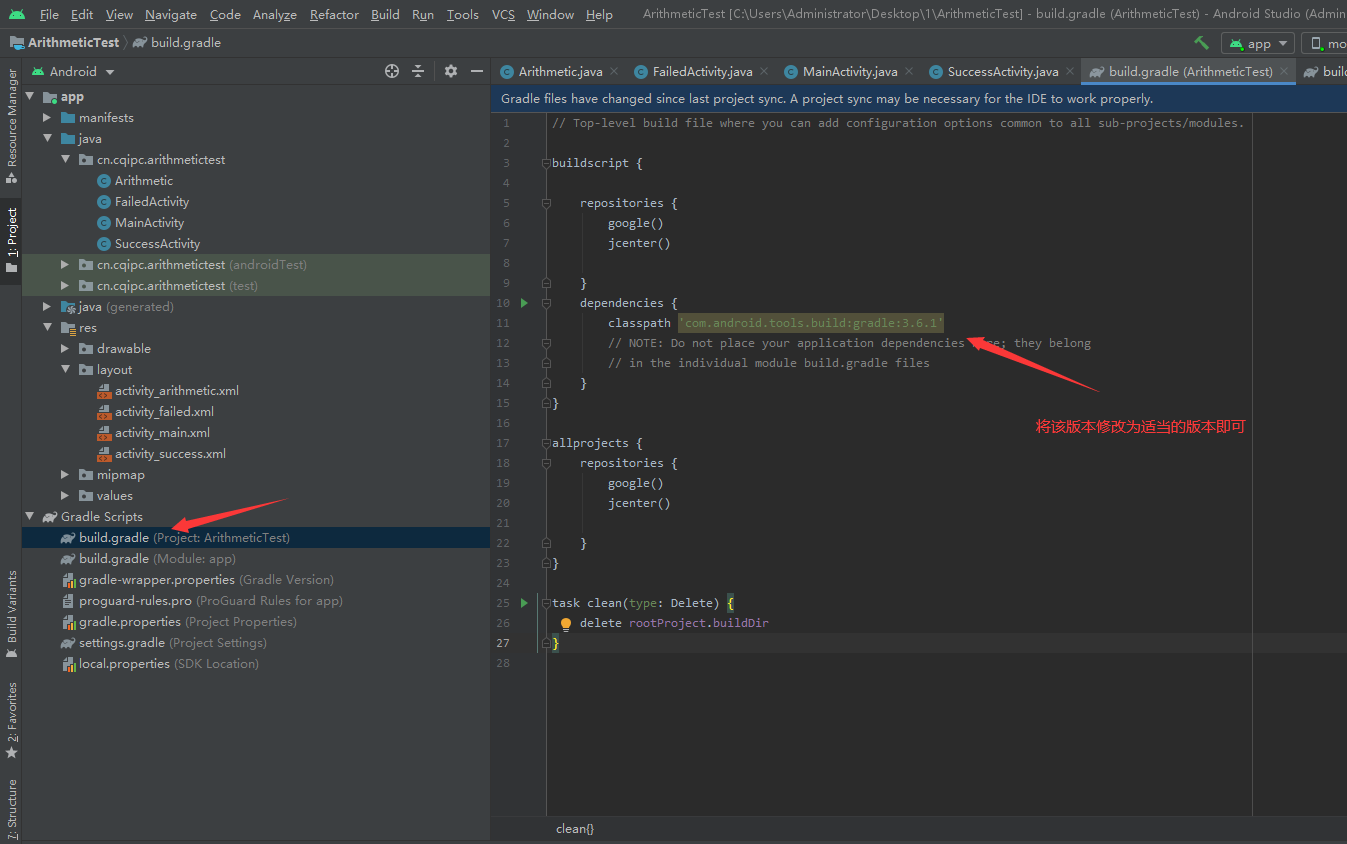Viewport: 1347px width, 844px height.
Task: Collapse the java folder arrow
Action: pyautogui.click(x=47, y=138)
